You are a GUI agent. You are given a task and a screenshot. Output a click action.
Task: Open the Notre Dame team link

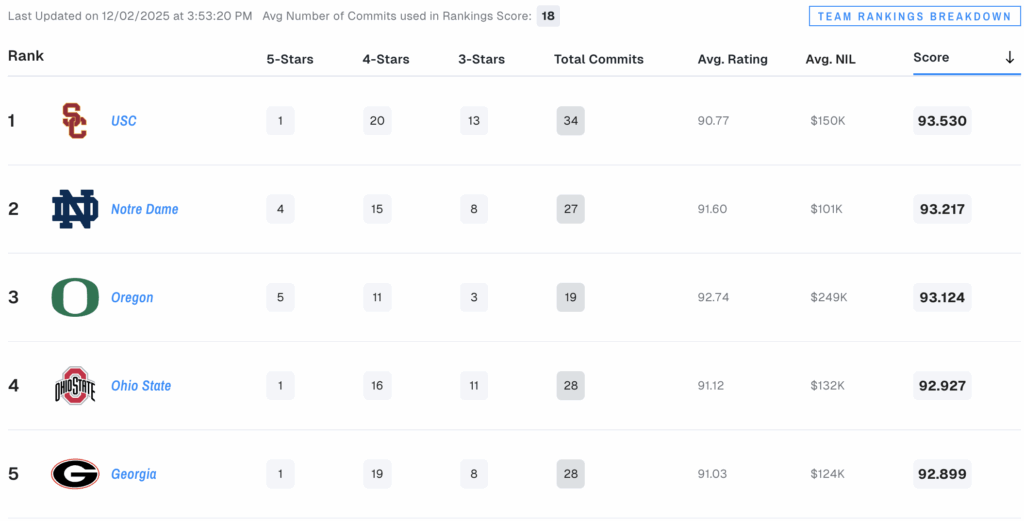[145, 209]
